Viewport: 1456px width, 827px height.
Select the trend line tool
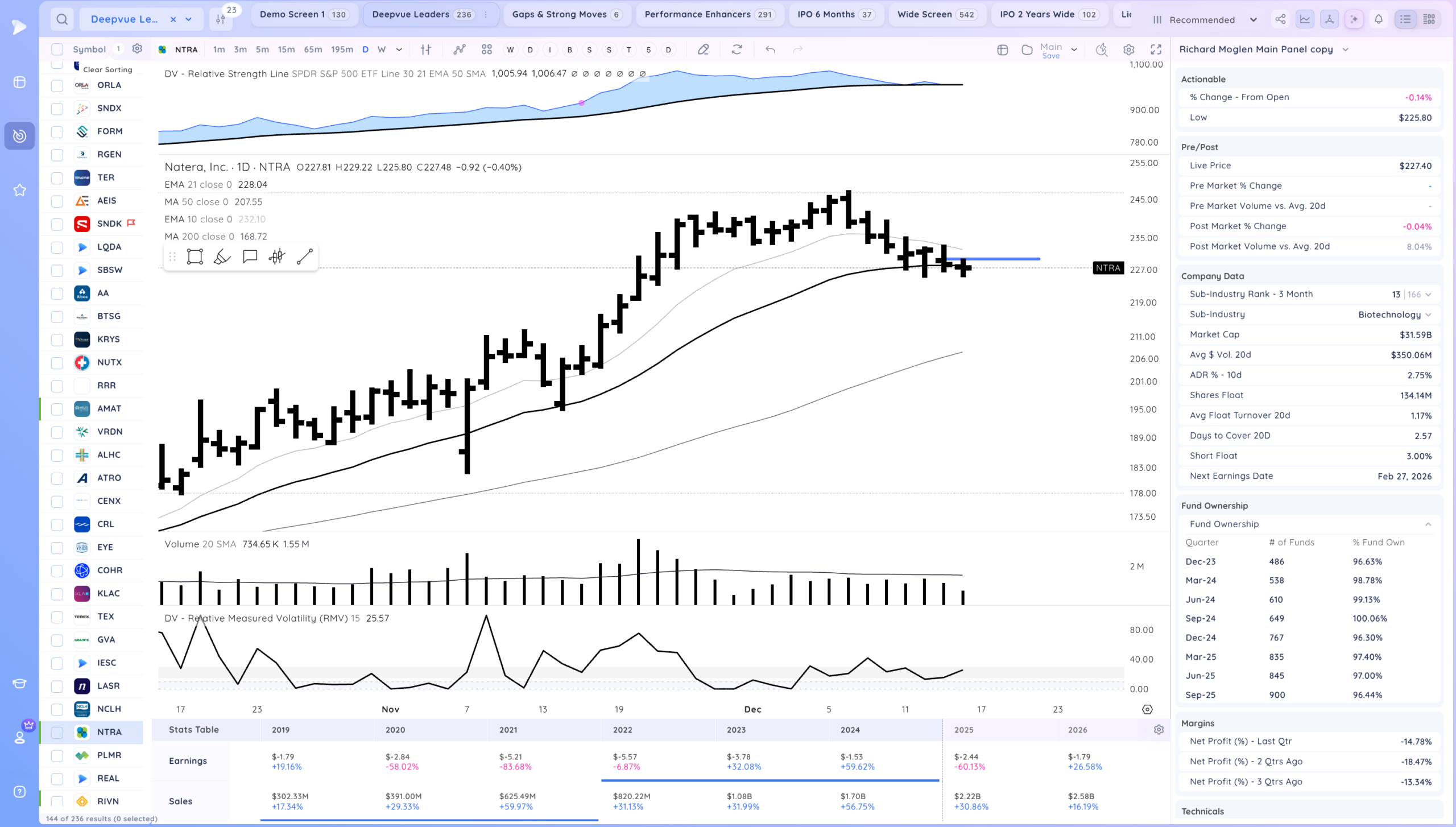305,257
